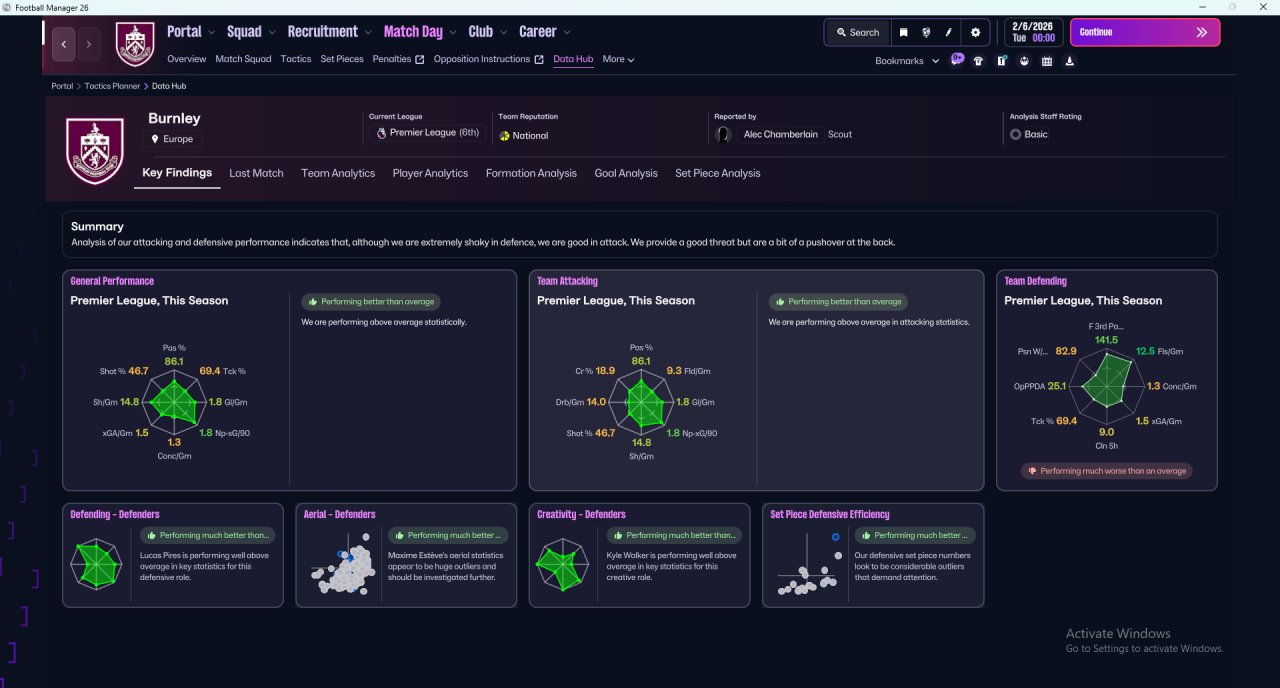Open the Set Piece Defensive Efficiency card
Screen dimensions: 1280x688
tap(873, 555)
